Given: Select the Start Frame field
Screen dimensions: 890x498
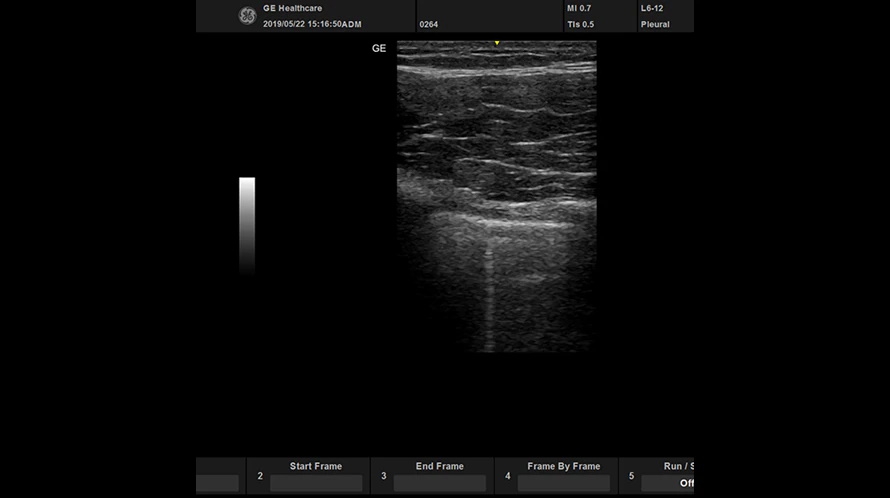Looking at the screenshot, I should [316, 482].
